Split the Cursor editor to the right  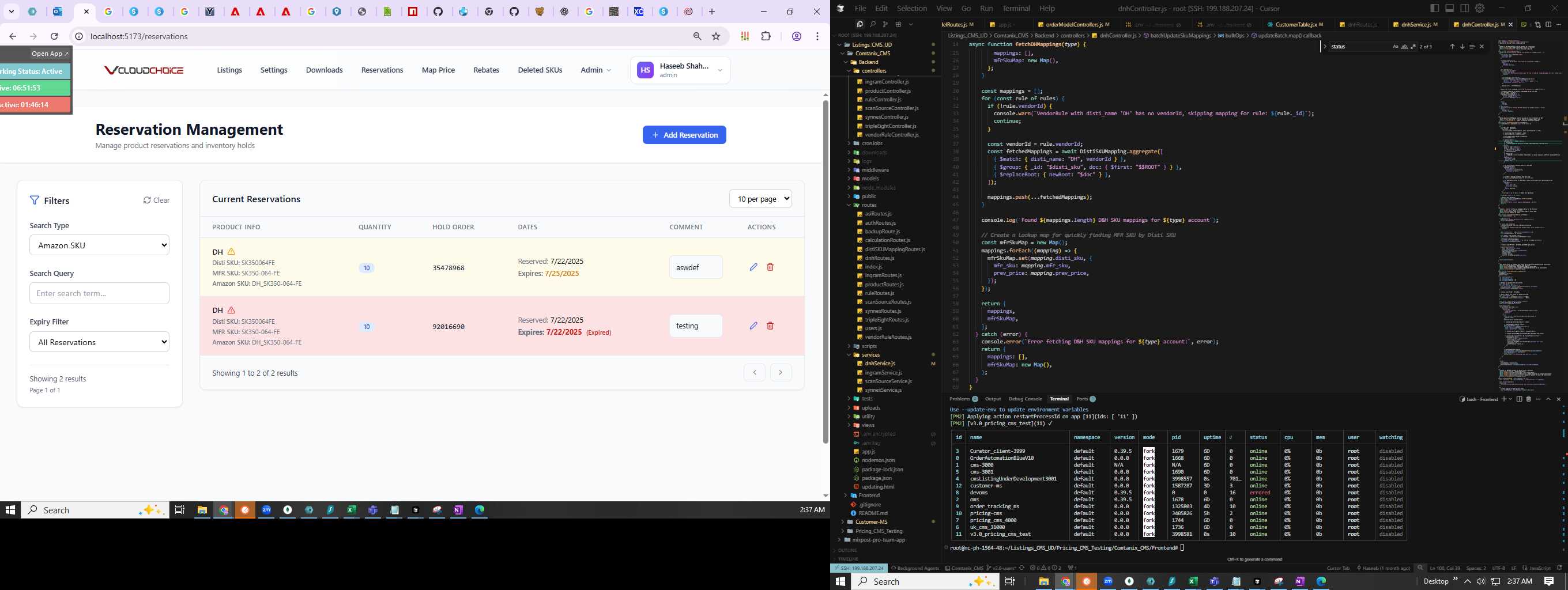(x=1548, y=25)
